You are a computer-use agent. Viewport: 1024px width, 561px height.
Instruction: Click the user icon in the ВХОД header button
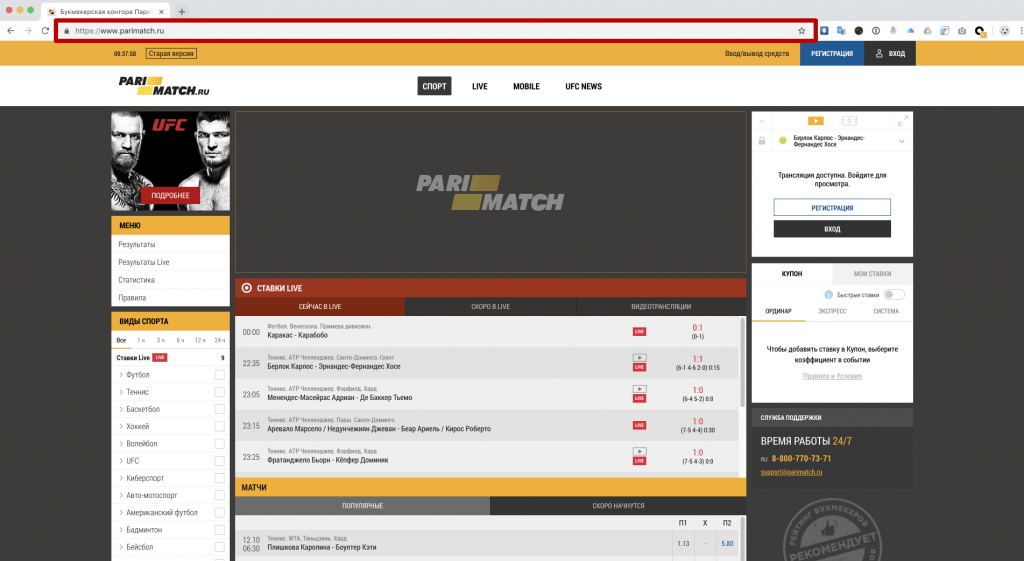pyautogui.click(x=879, y=54)
